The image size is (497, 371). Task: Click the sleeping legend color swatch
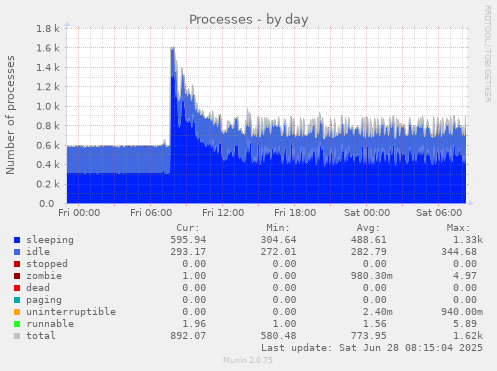17,240
